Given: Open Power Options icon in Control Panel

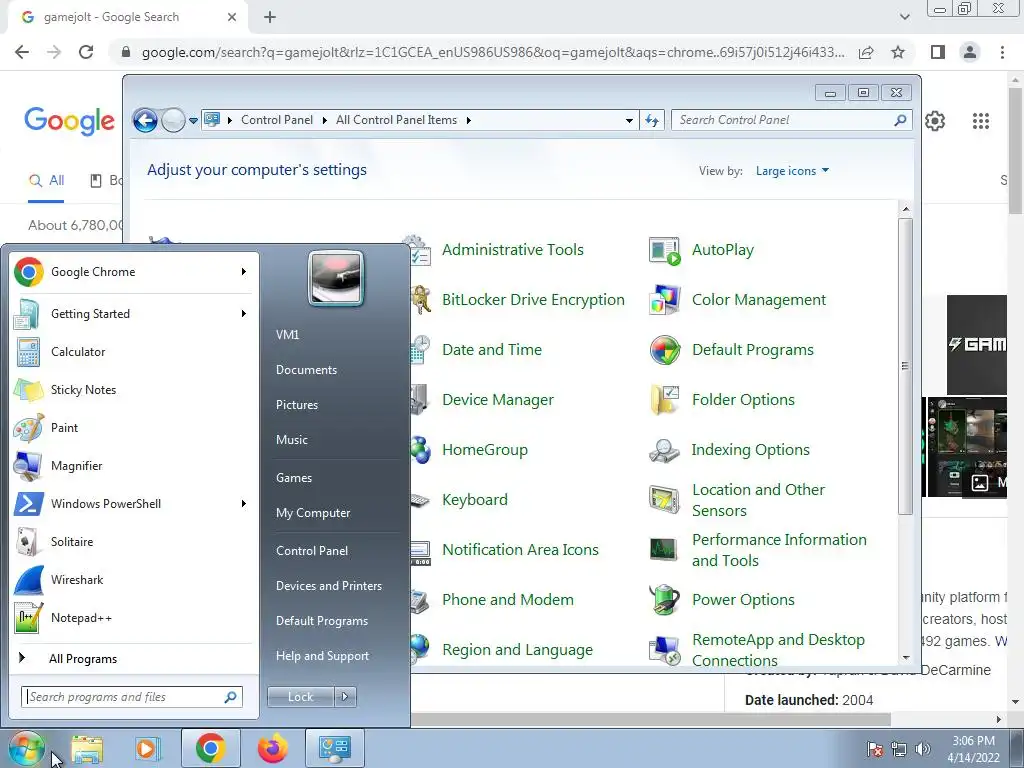Looking at the screenshot, I should [665, 600].
